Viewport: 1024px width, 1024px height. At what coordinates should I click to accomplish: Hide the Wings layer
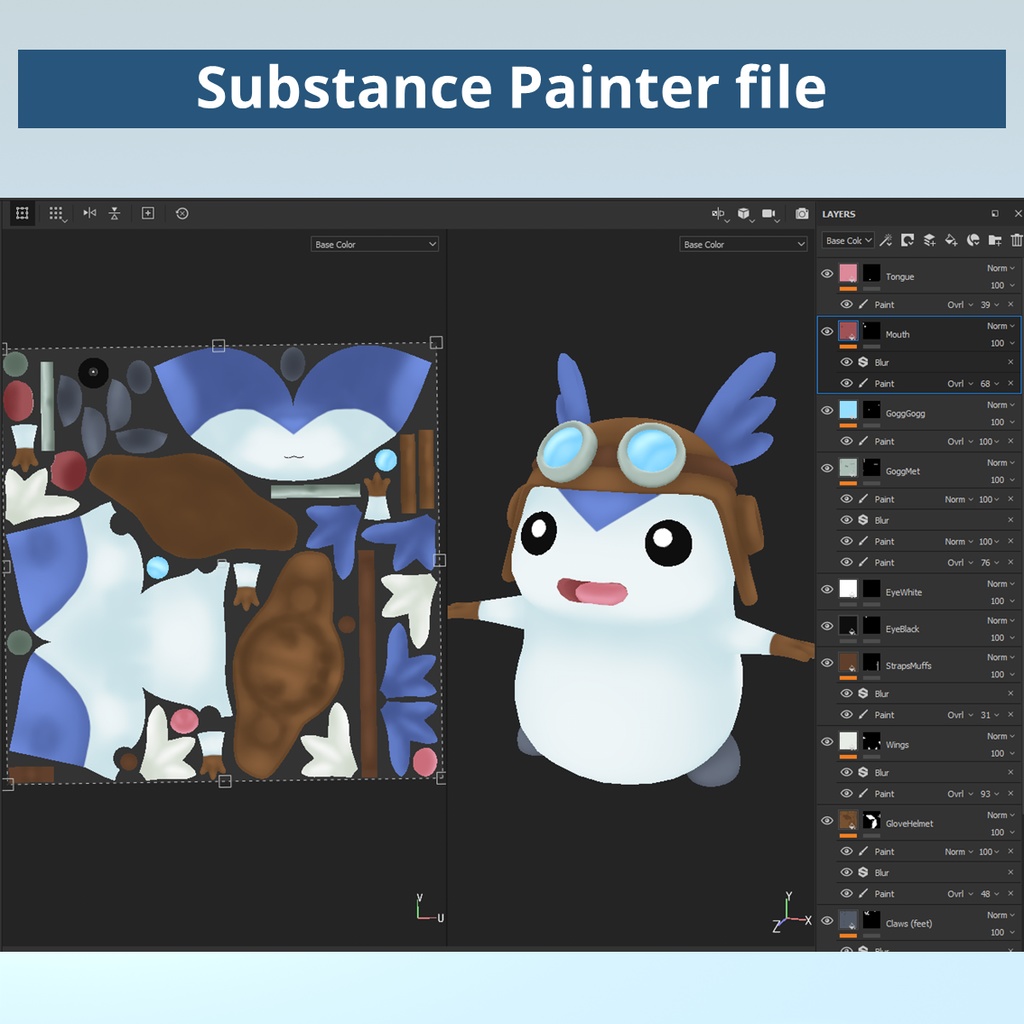(827, 741)
